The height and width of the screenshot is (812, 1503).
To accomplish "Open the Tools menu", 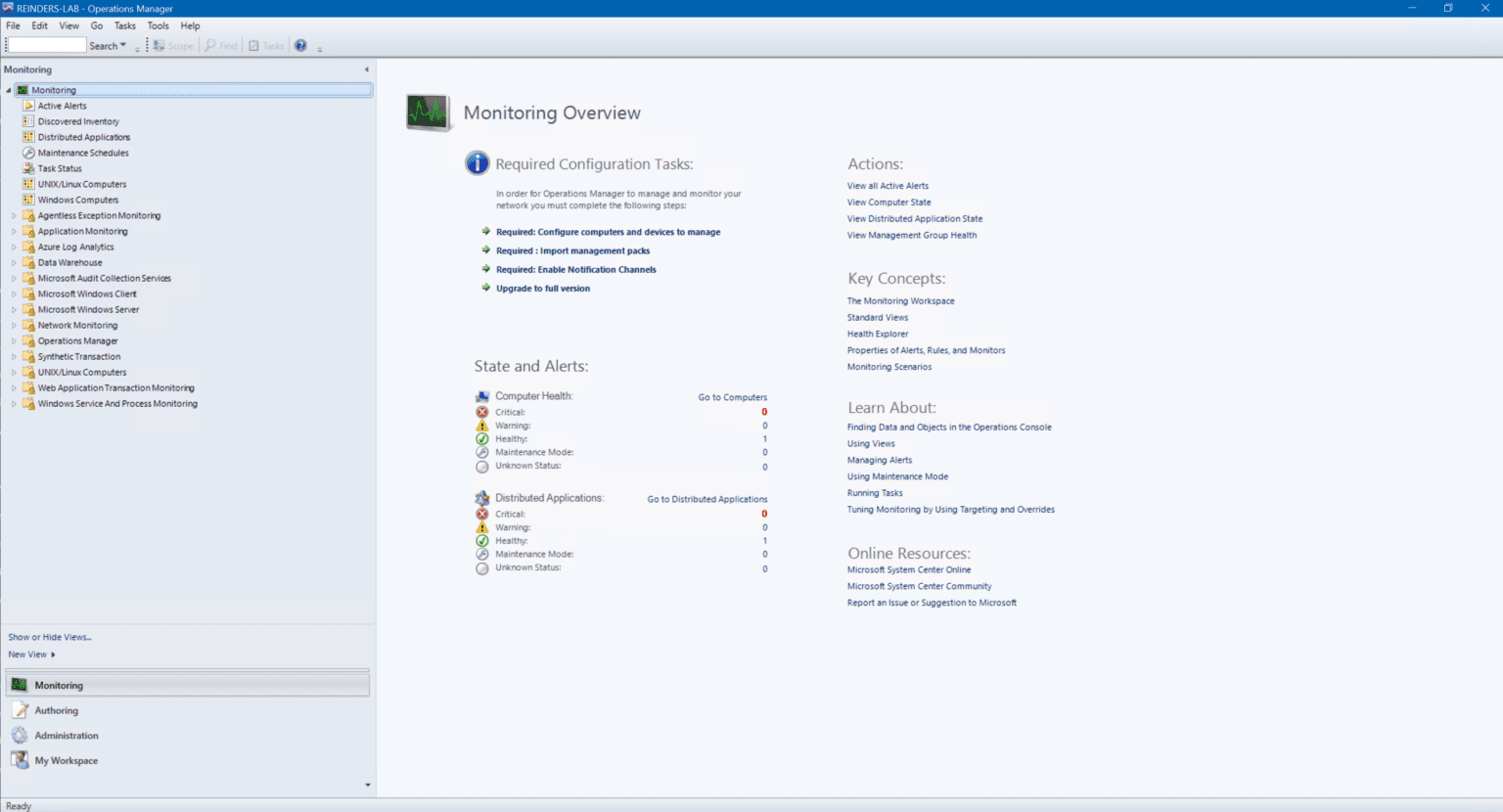I will coord(158,25).
